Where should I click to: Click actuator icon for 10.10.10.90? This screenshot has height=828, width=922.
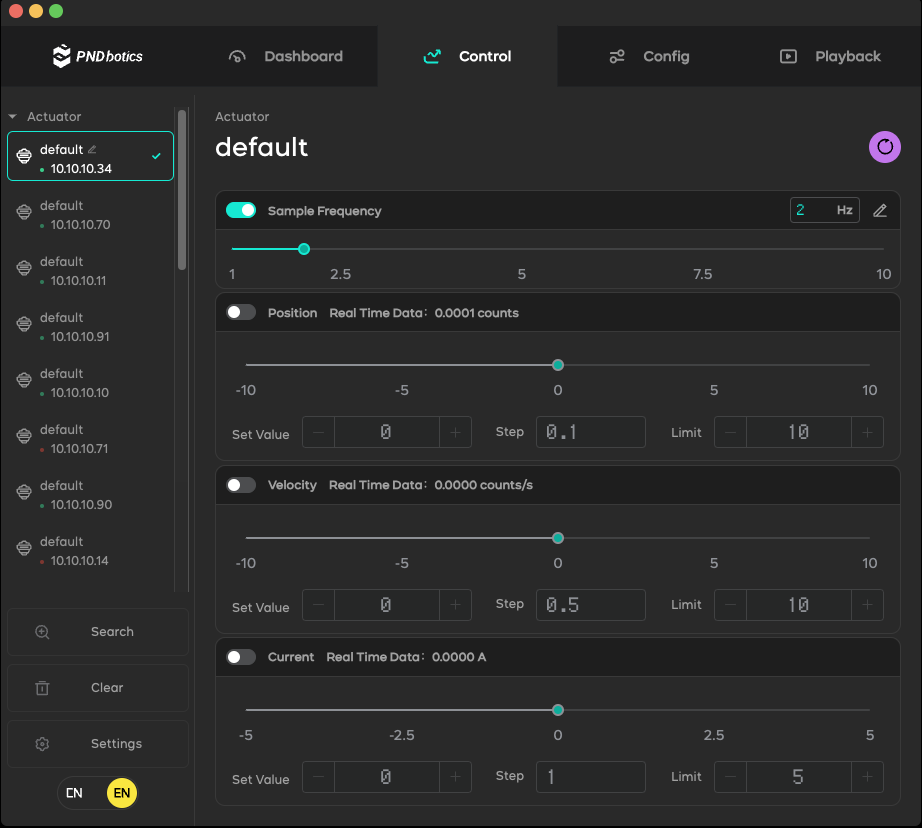pos(24,492)
